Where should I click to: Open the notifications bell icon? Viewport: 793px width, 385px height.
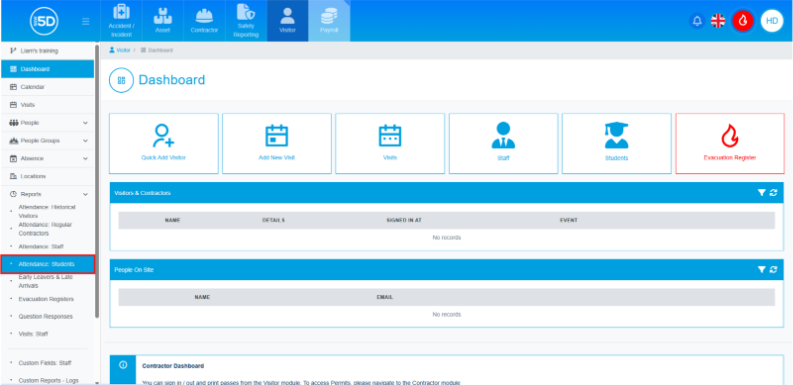coord(697,21)
